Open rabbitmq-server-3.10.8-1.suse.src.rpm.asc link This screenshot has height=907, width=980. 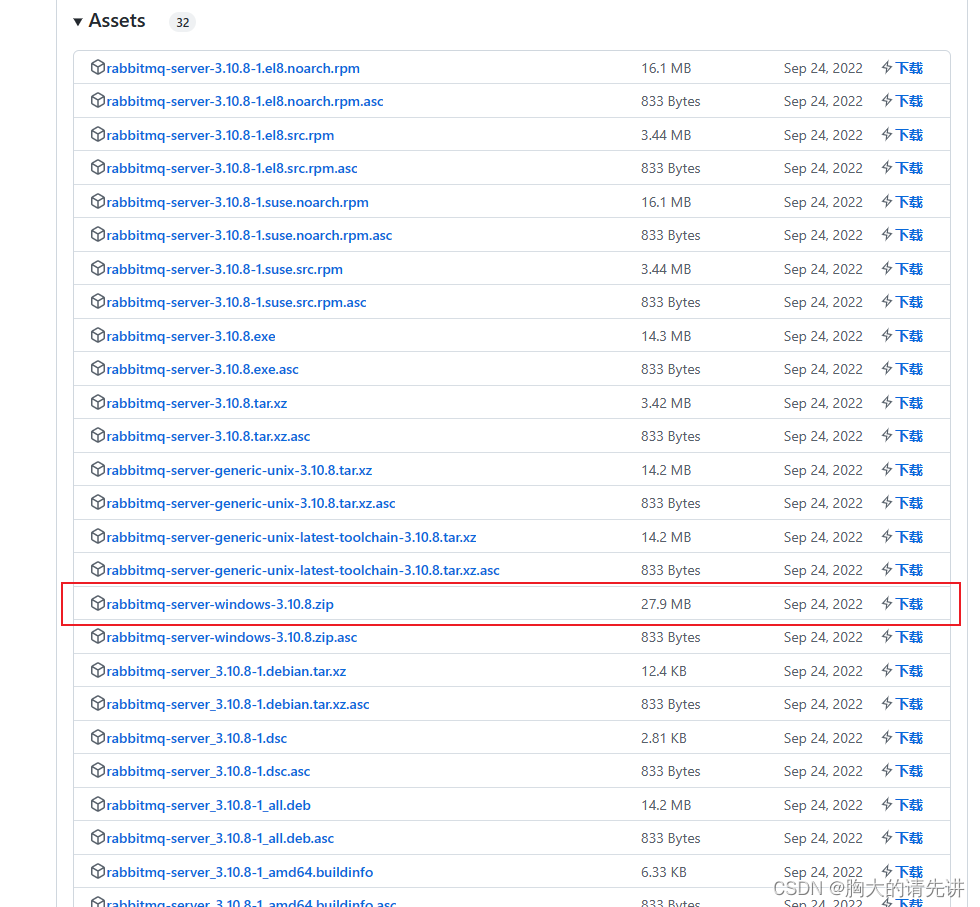(x=236, y=302)
